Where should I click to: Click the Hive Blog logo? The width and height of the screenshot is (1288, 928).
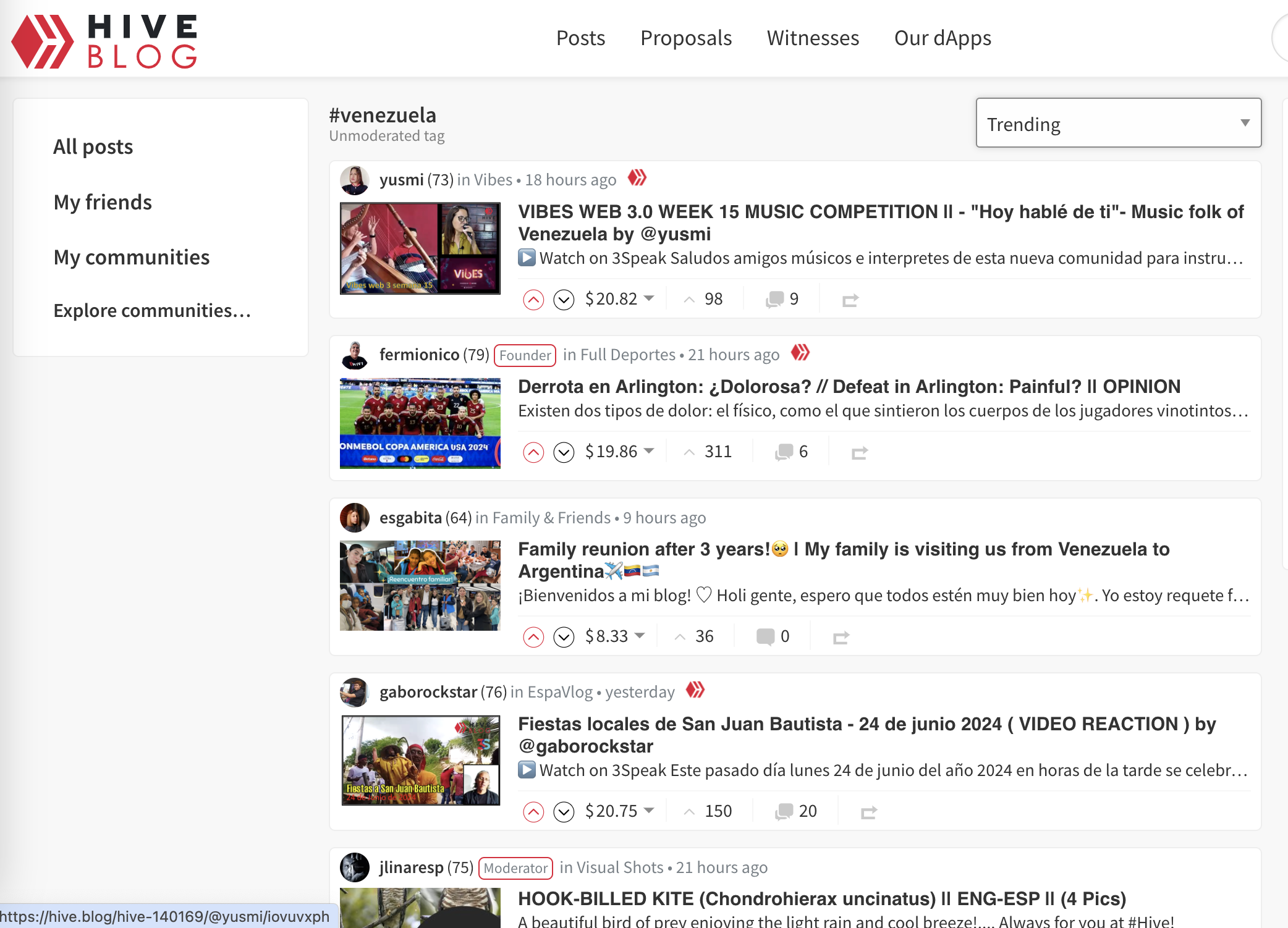click(x=104, y=41)
